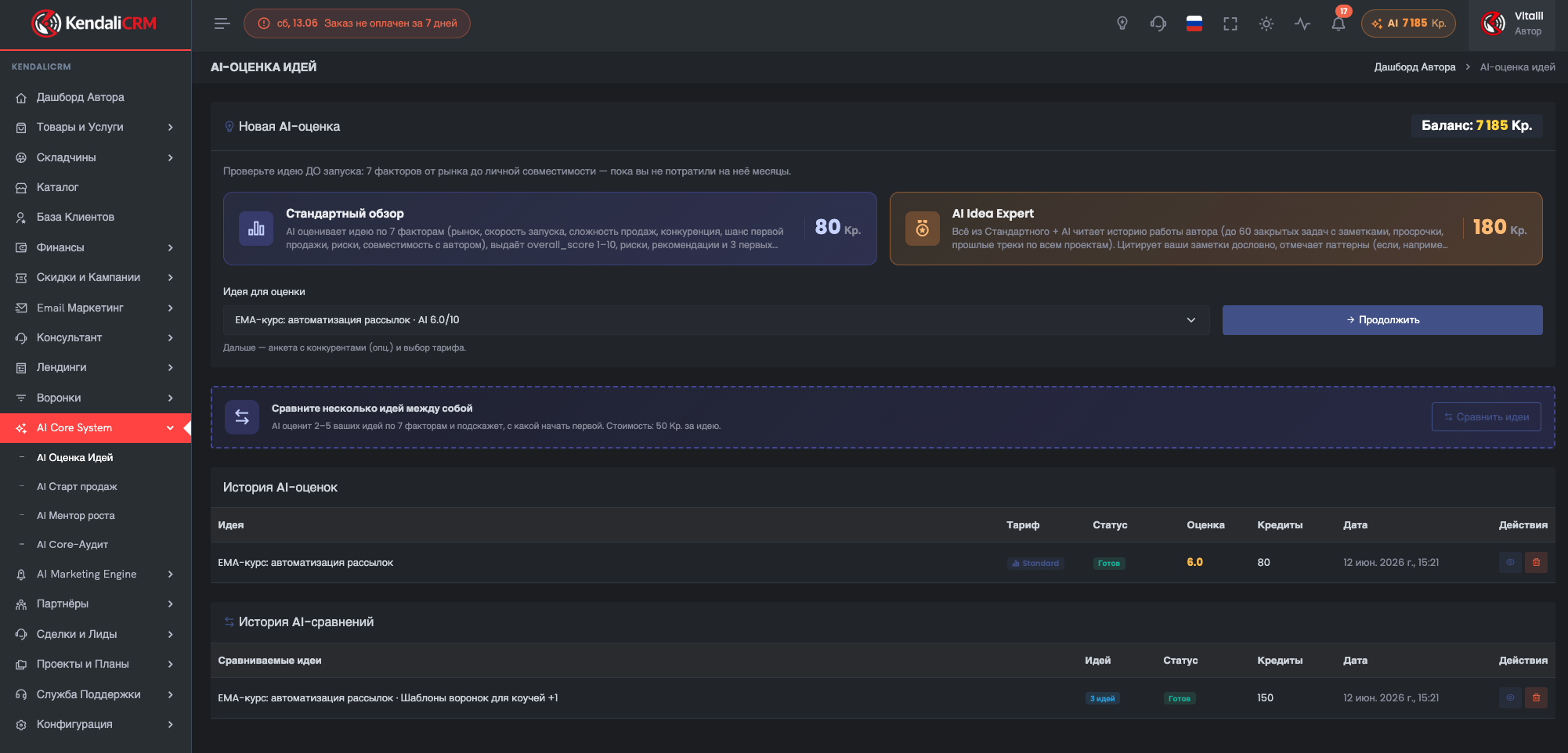
Task: Click the Складчины sidebar icon
Action: coord(21,158)
